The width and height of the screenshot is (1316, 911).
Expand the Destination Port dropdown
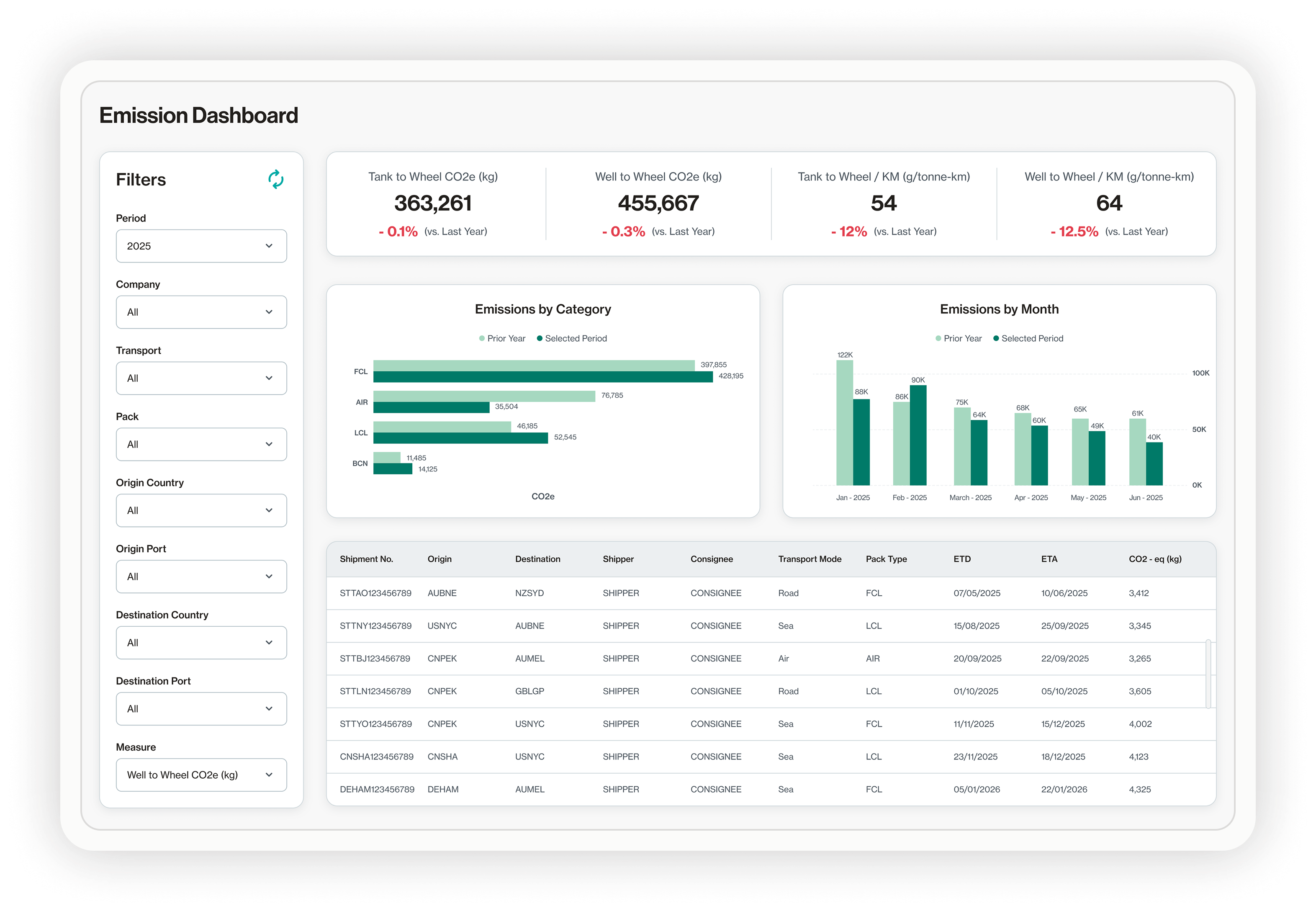[201, 709]
